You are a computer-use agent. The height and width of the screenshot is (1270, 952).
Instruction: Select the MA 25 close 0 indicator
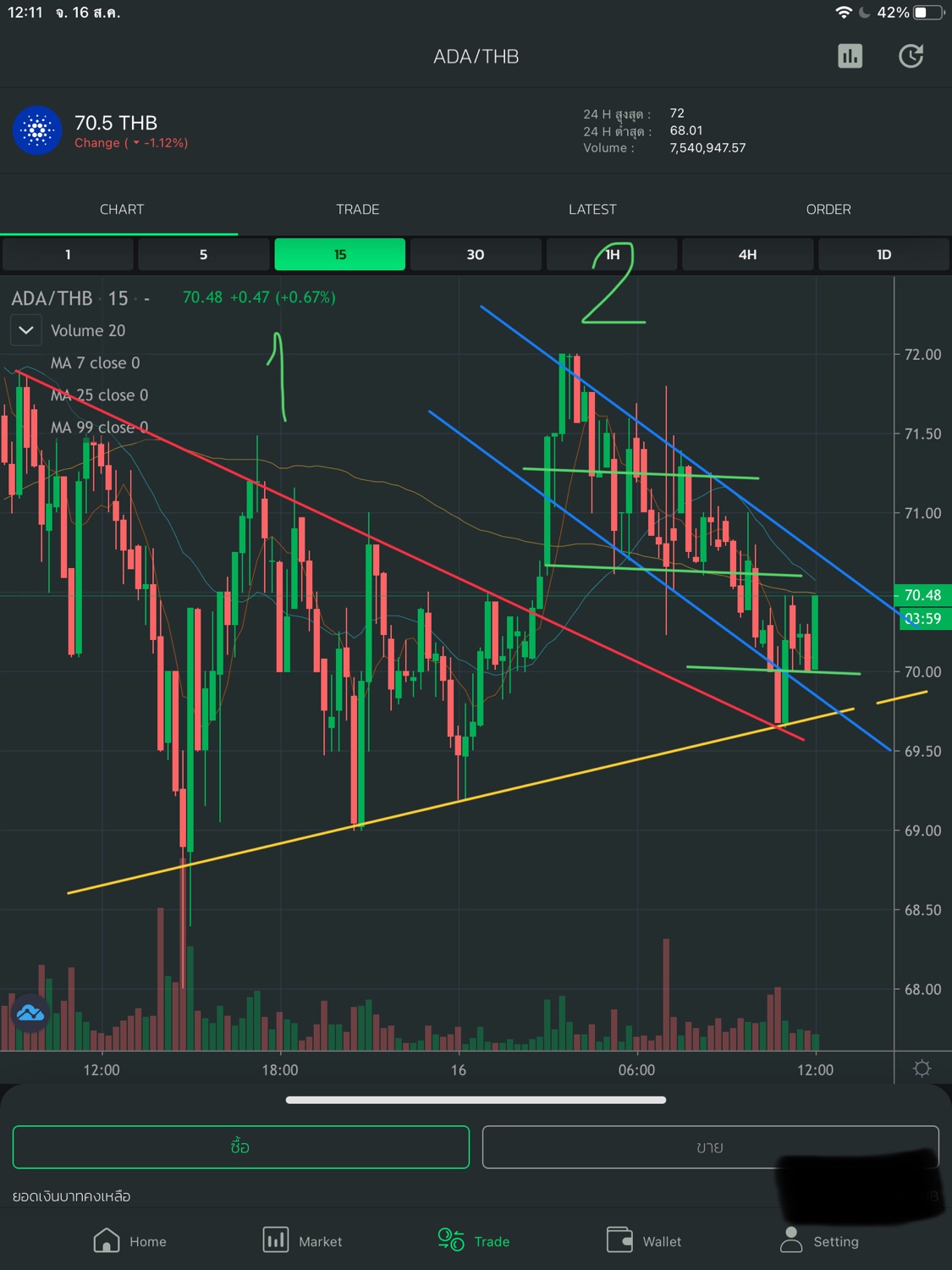coord(99,395)
